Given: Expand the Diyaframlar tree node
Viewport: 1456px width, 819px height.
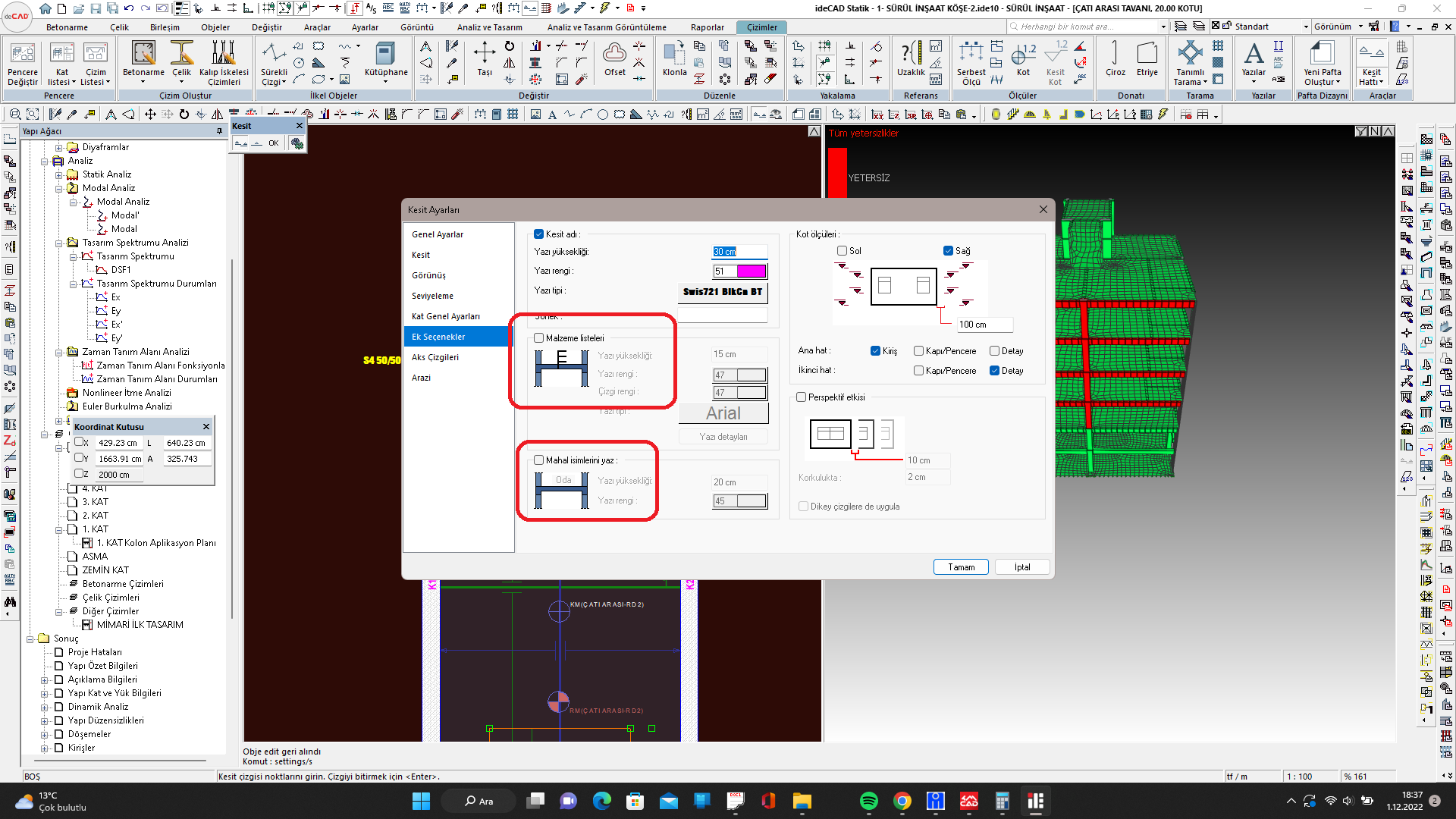Looking at the screenshot, I should tap(59, 148).
